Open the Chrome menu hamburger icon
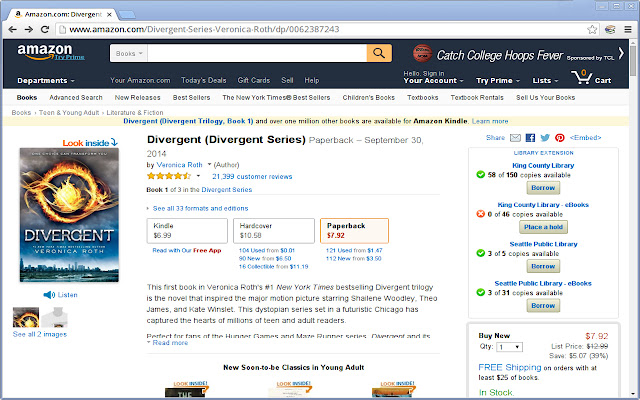The image size is (640, 400). [x=628, y=29]
